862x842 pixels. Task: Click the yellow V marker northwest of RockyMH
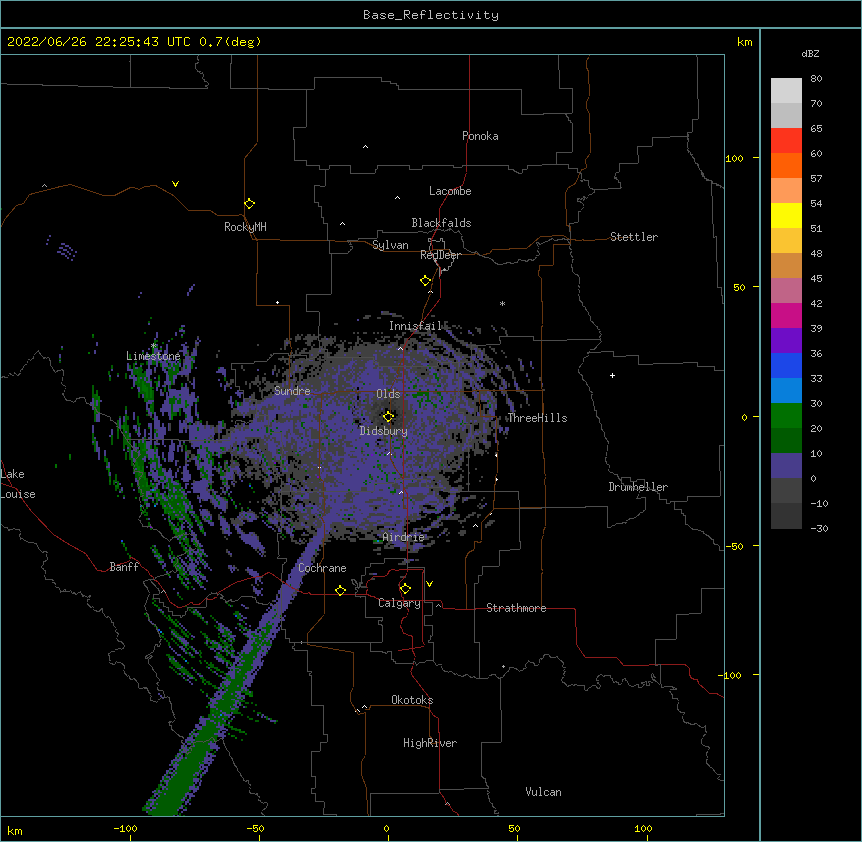[175, 184]
